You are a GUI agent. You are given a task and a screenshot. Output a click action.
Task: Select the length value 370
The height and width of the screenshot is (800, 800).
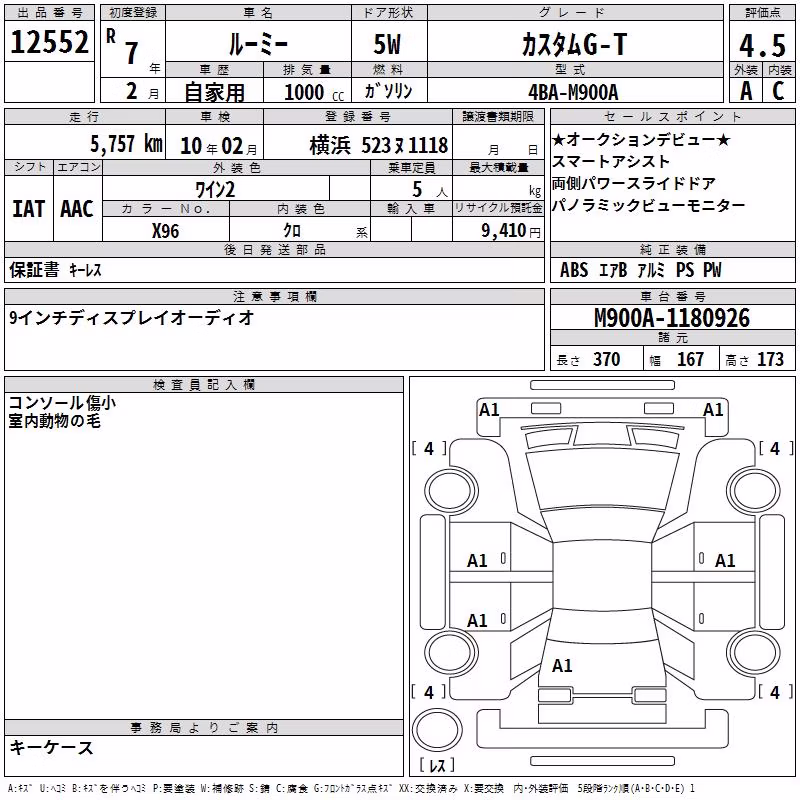click(x=606, y=359)
